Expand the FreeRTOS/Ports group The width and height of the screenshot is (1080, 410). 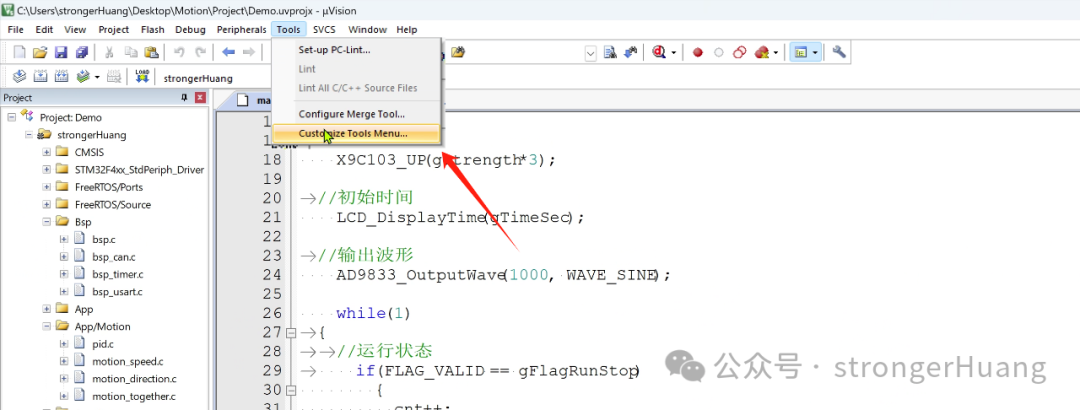[46, 187]
